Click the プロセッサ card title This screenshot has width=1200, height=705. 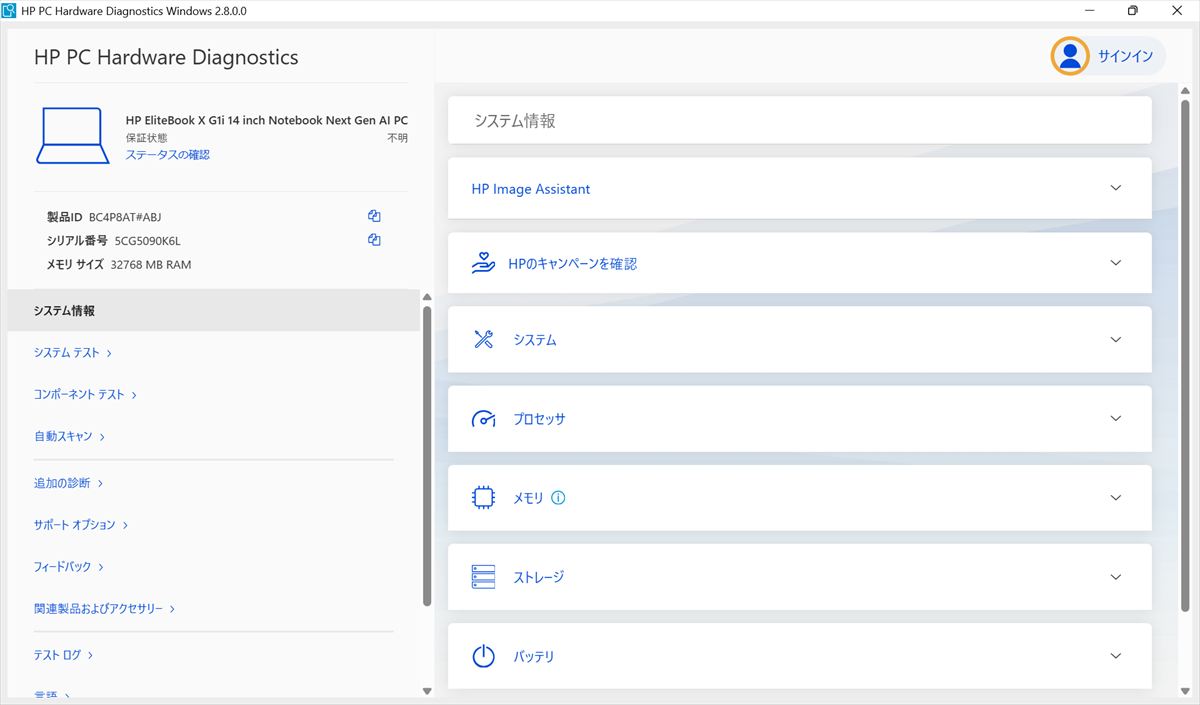click(539, 419)
